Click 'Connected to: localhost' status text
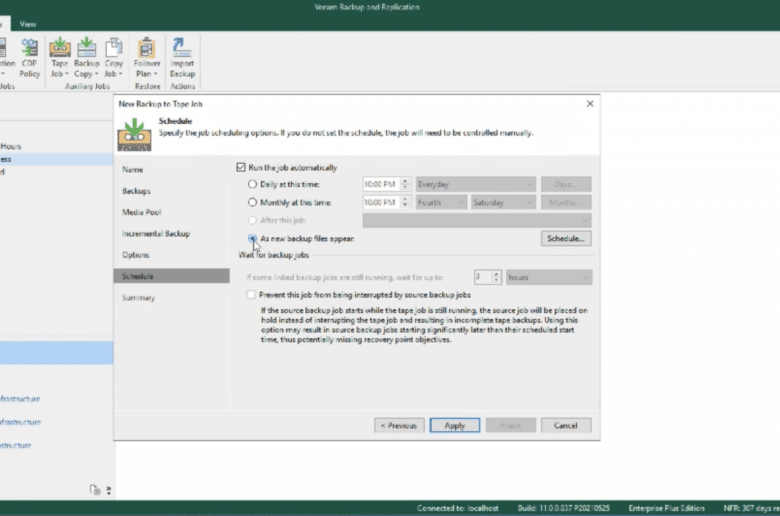Viewport: 780px width, 516px height. pos(458,508)
